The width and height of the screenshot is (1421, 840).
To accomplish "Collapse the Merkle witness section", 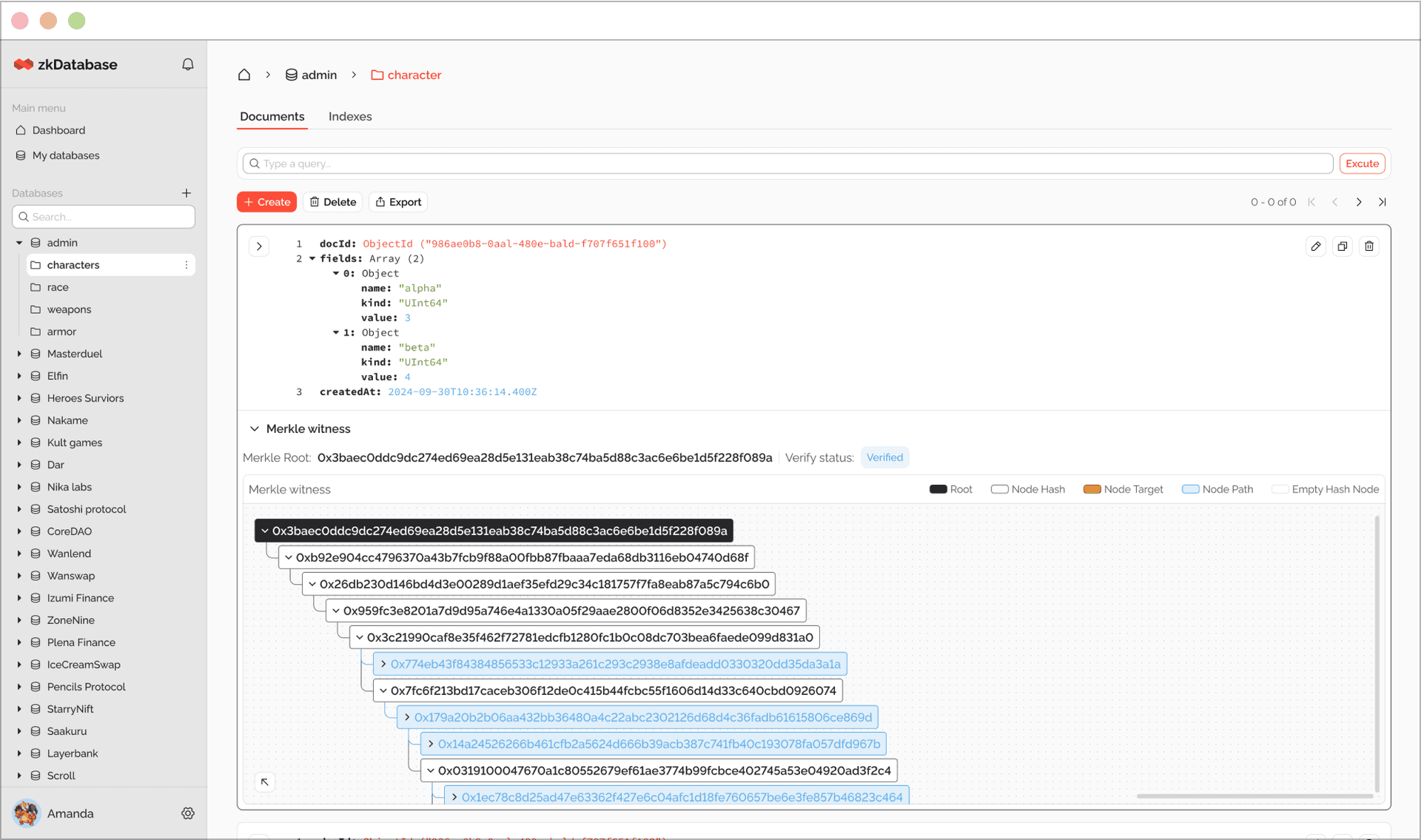I will (255, 429).
